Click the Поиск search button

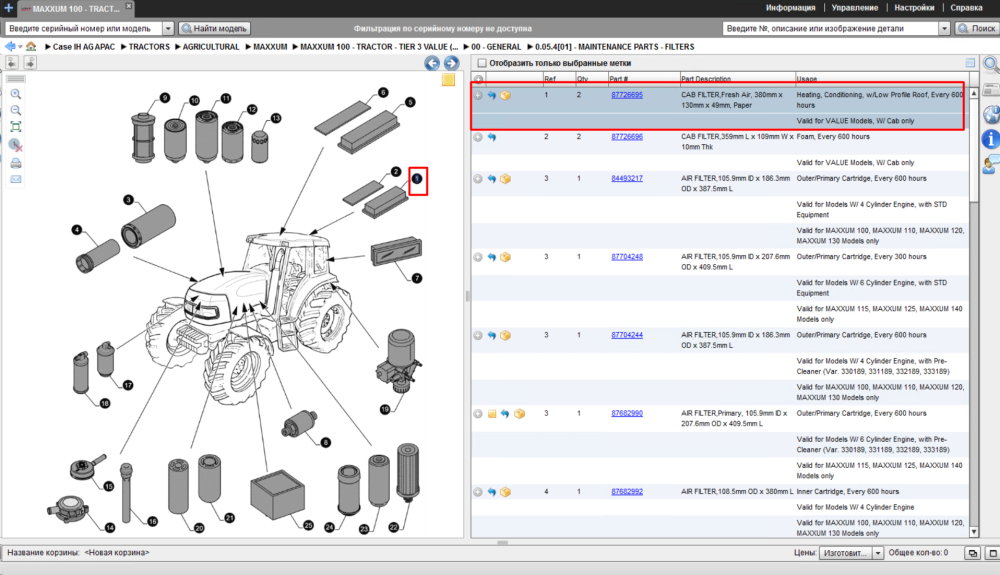(x=976, y=29)
